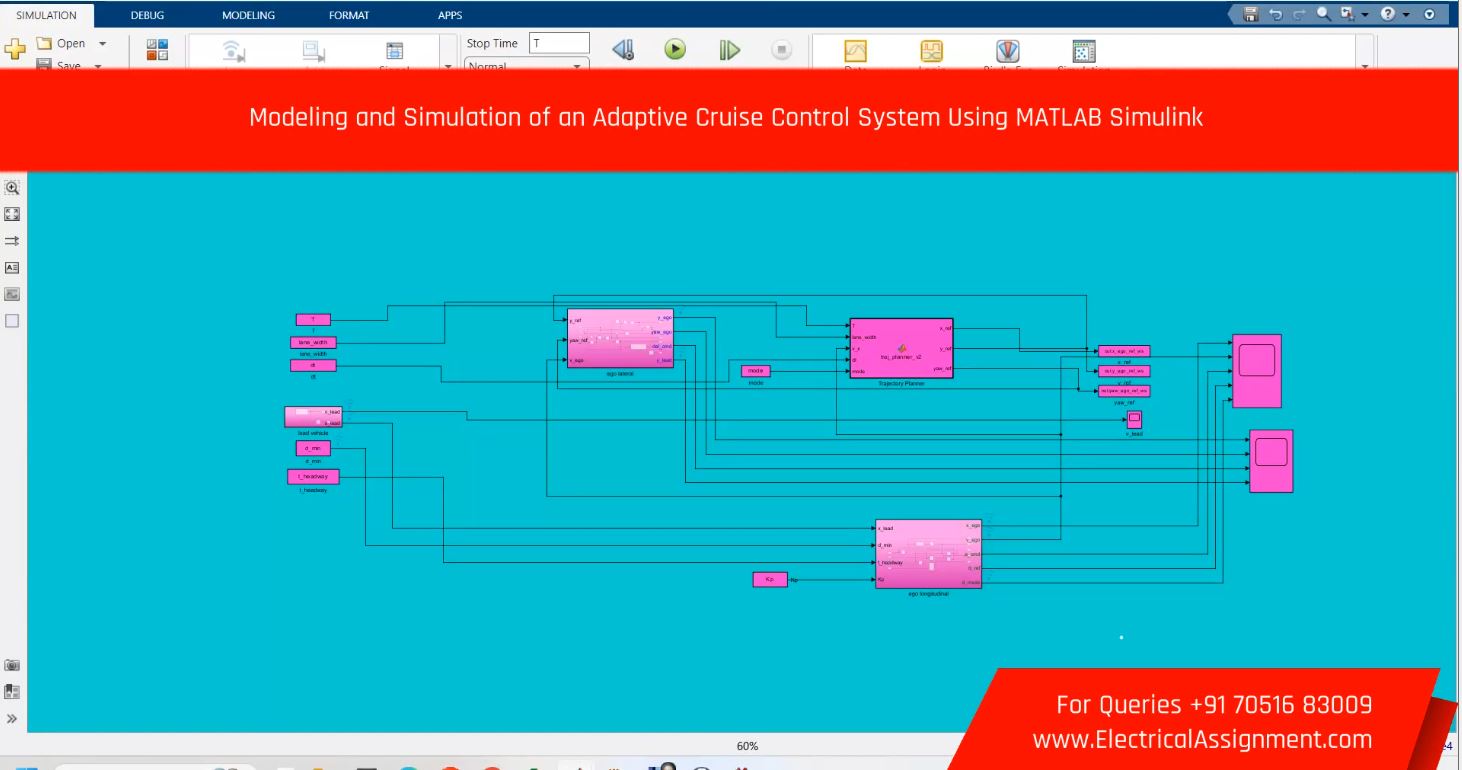Select the small v_lead scope block
Viewport: 1462px width, 770px height.
click(x=1134, y=419)
